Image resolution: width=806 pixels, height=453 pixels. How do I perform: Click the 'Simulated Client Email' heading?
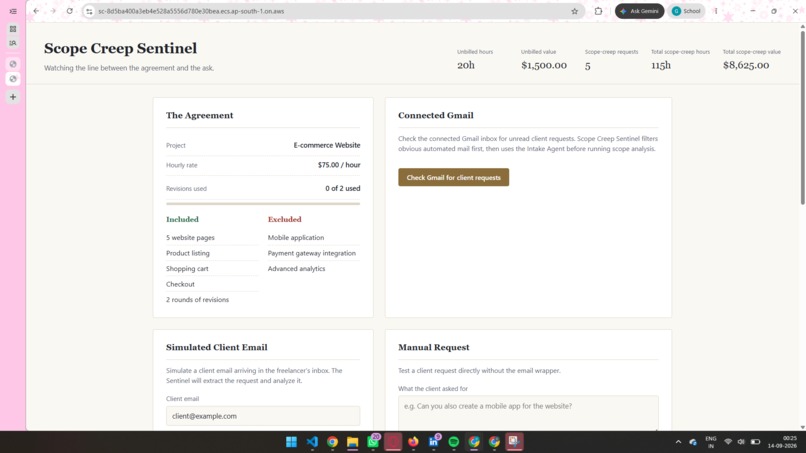click(216, 347)
